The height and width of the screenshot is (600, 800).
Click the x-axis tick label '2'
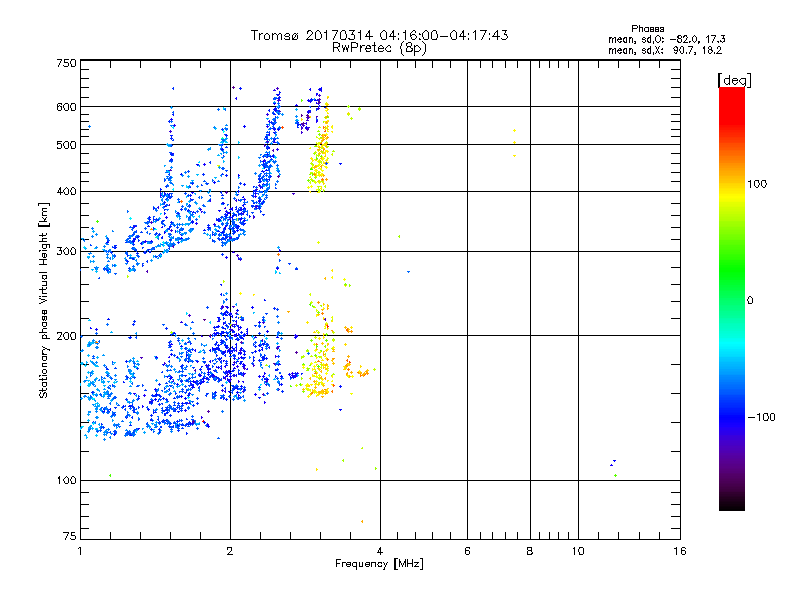click(230, 551)
